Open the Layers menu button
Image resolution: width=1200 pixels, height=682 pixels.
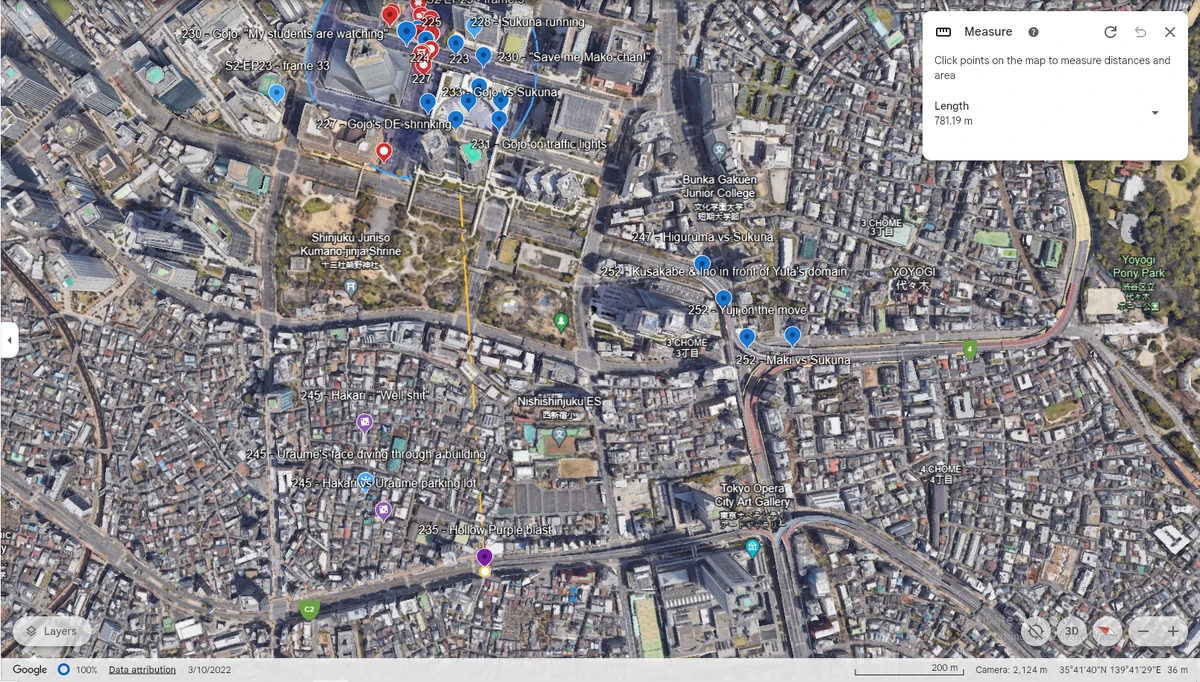pos(52,631)
